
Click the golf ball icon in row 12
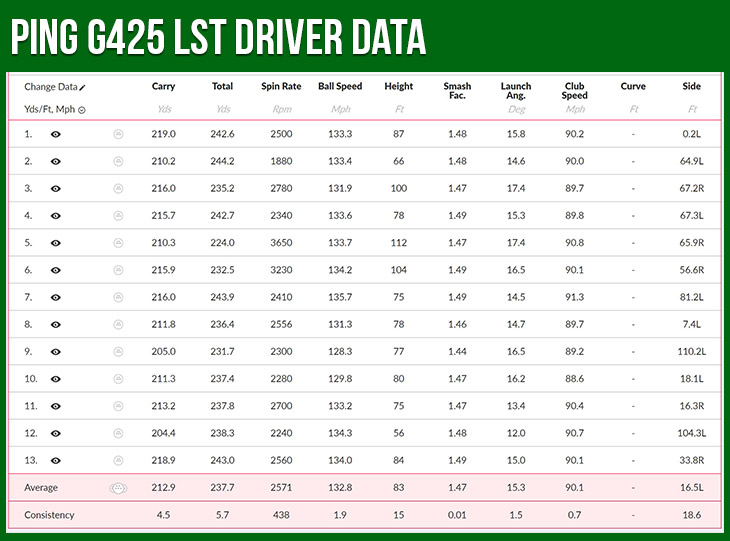pos(118,433)
